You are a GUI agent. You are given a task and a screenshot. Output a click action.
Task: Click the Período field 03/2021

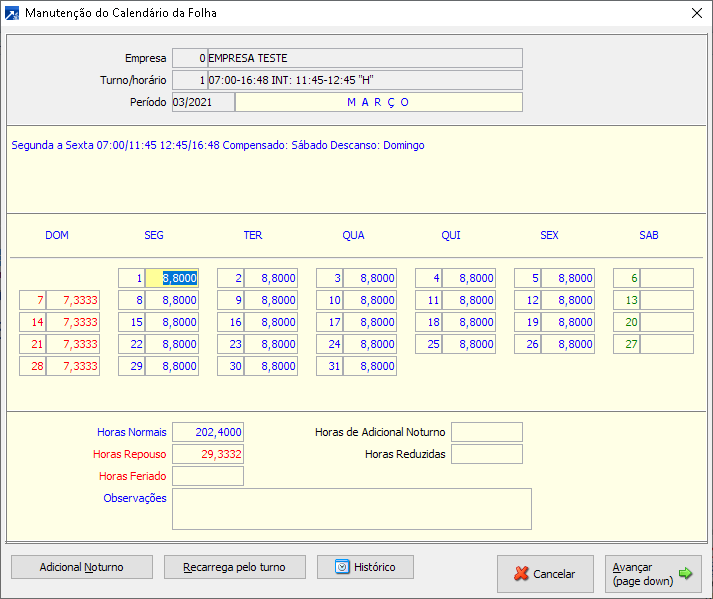click(x=203, y=102)
